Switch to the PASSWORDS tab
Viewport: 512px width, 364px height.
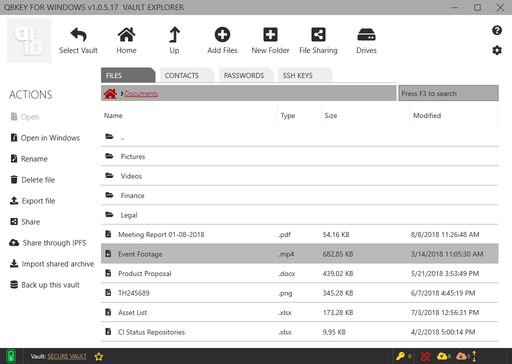(x=246, y=75)
